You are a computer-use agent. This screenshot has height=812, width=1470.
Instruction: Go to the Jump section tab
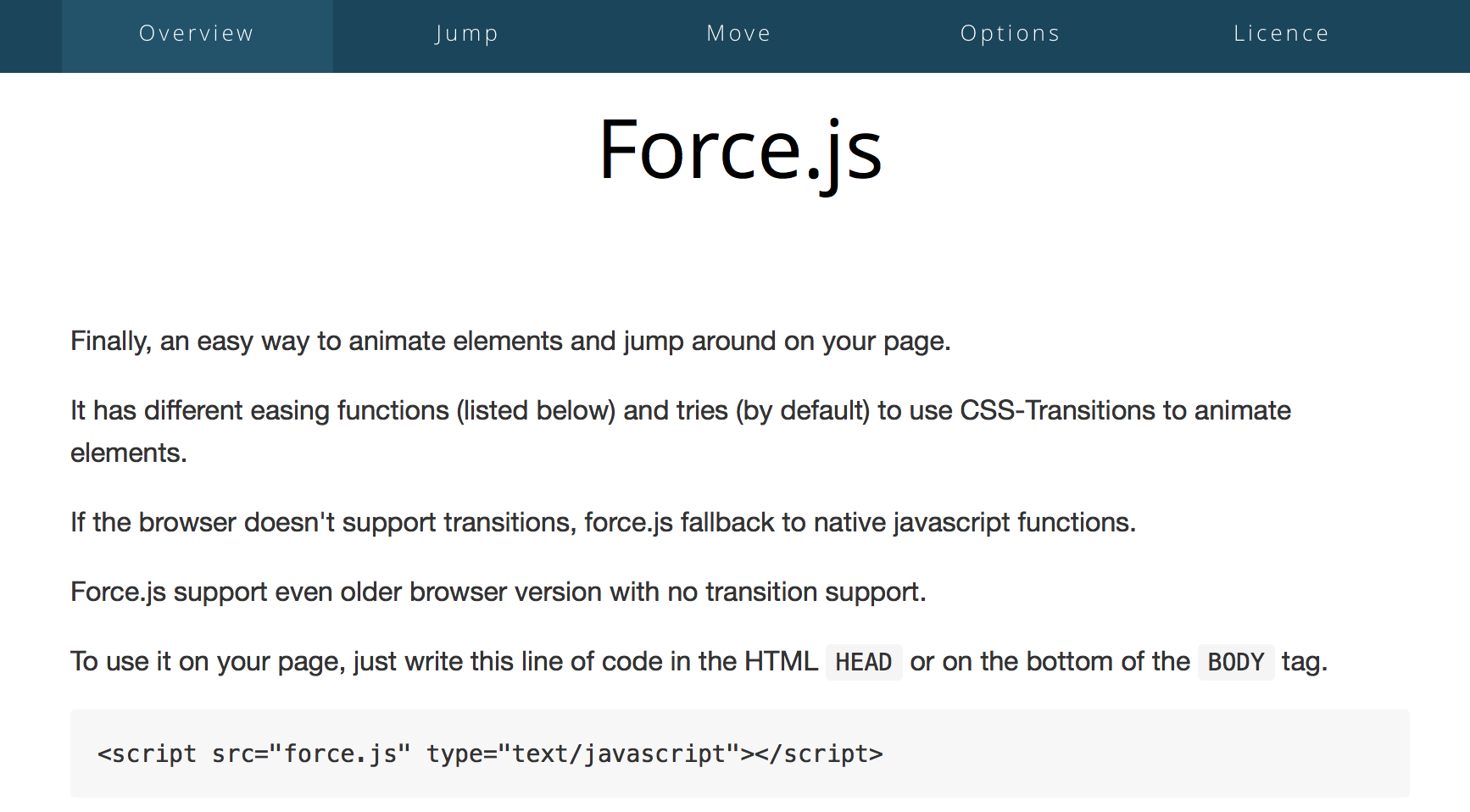click(467, 34)
